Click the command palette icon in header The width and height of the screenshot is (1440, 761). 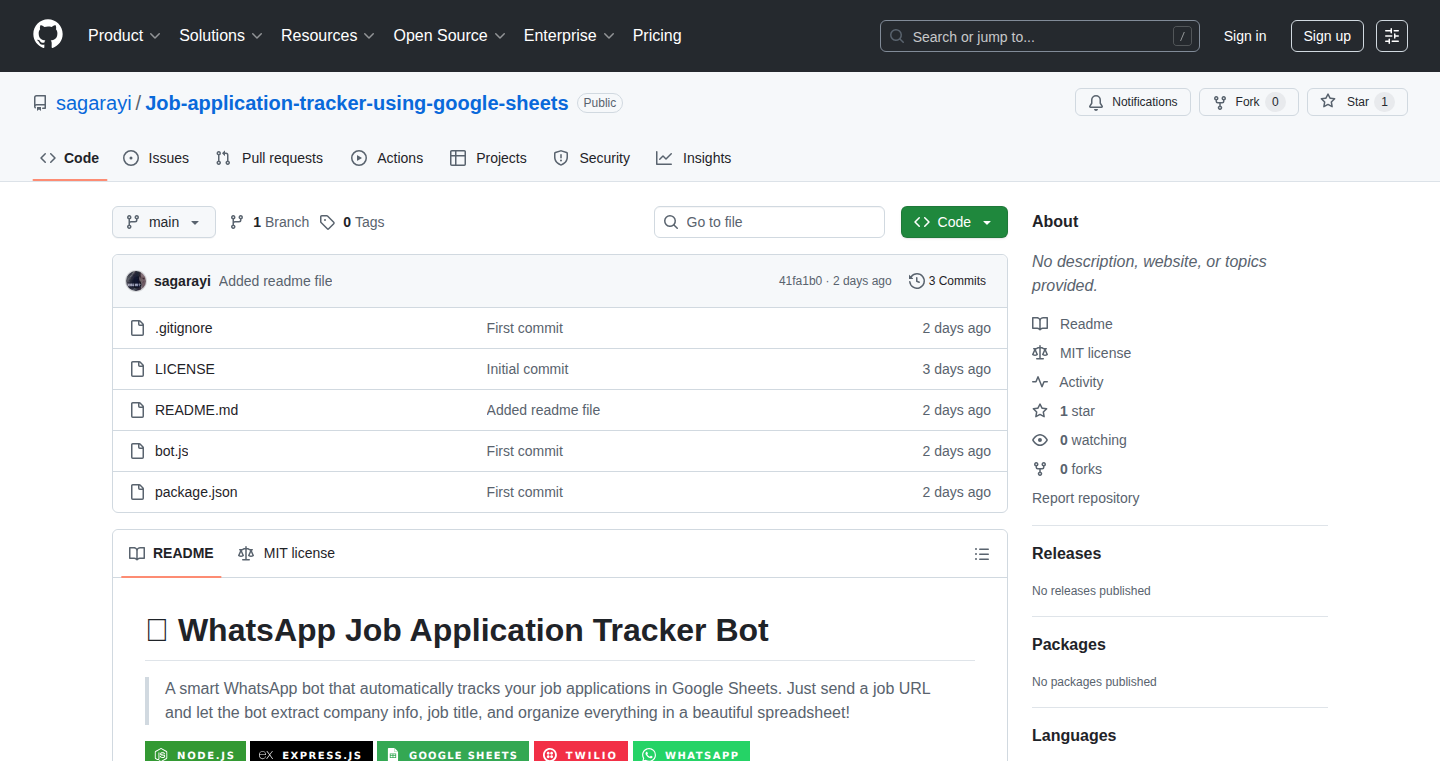coord(1392,36)
